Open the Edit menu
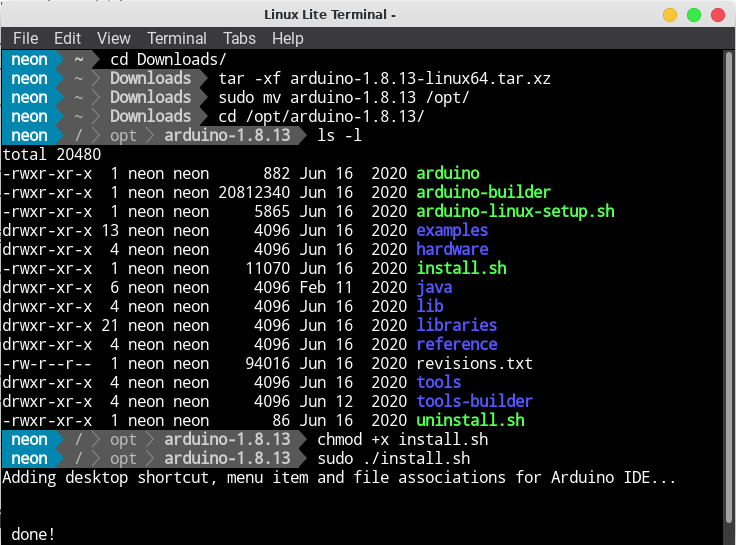The height and width of the screenshot is (545, 736). coord(67,38)
